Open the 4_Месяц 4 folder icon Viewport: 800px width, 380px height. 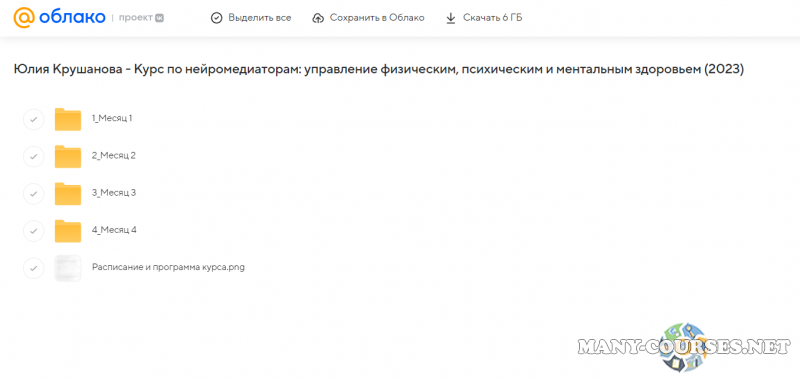coord(68,231)
